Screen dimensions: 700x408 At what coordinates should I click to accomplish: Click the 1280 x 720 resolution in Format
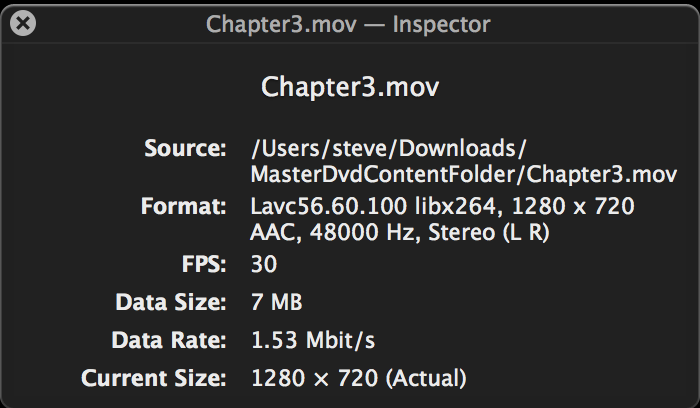[x=573, y=206]
